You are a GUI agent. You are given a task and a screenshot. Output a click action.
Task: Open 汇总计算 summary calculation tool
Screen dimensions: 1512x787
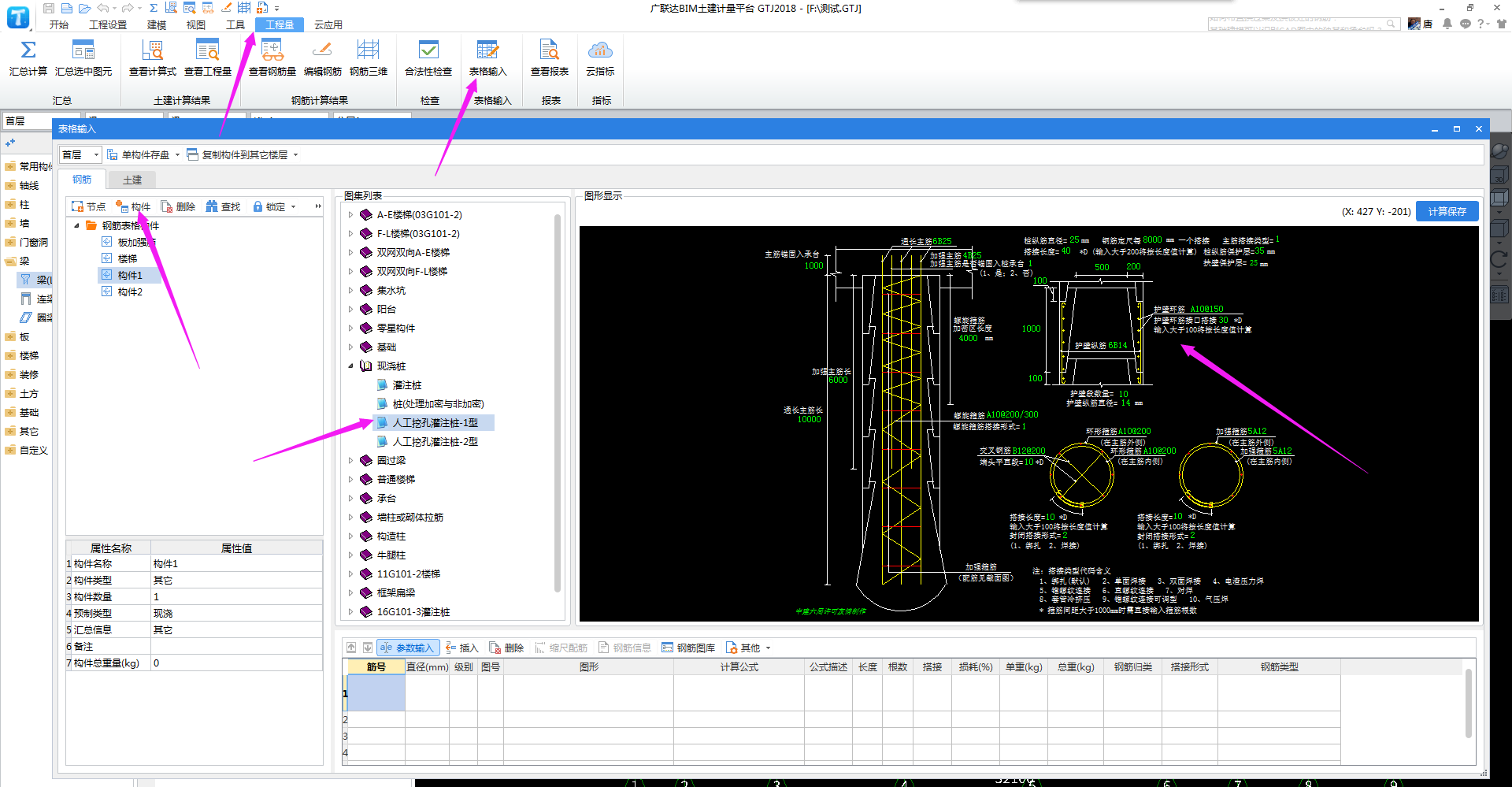pyautogui.click(x=28, y=58)
